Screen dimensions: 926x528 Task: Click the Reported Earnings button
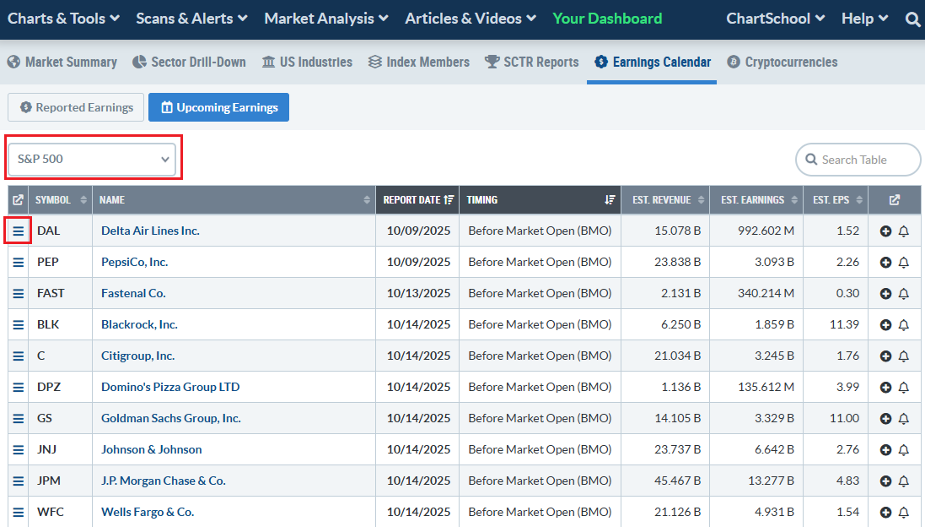click(x=76, y=108)
